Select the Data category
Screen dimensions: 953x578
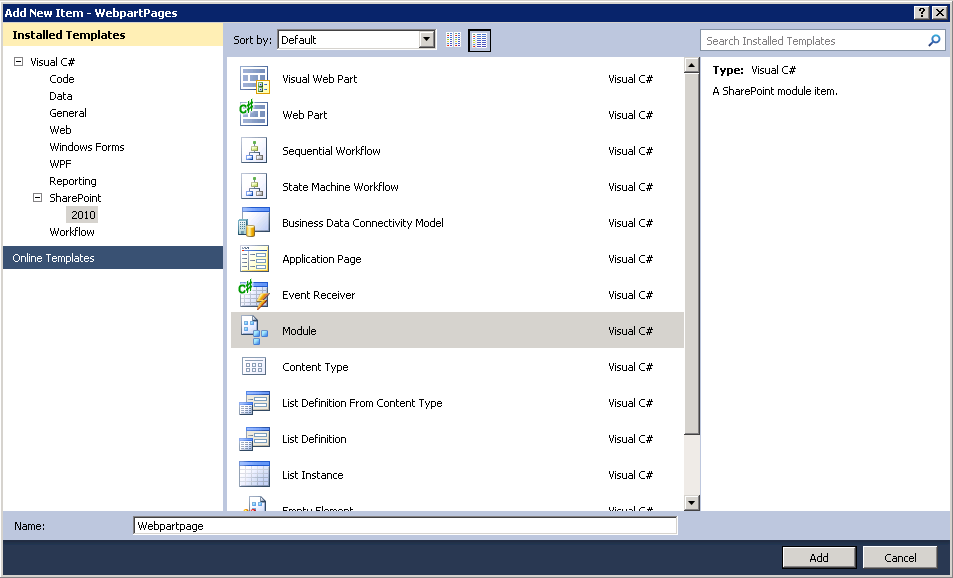[x=61, y=96]
